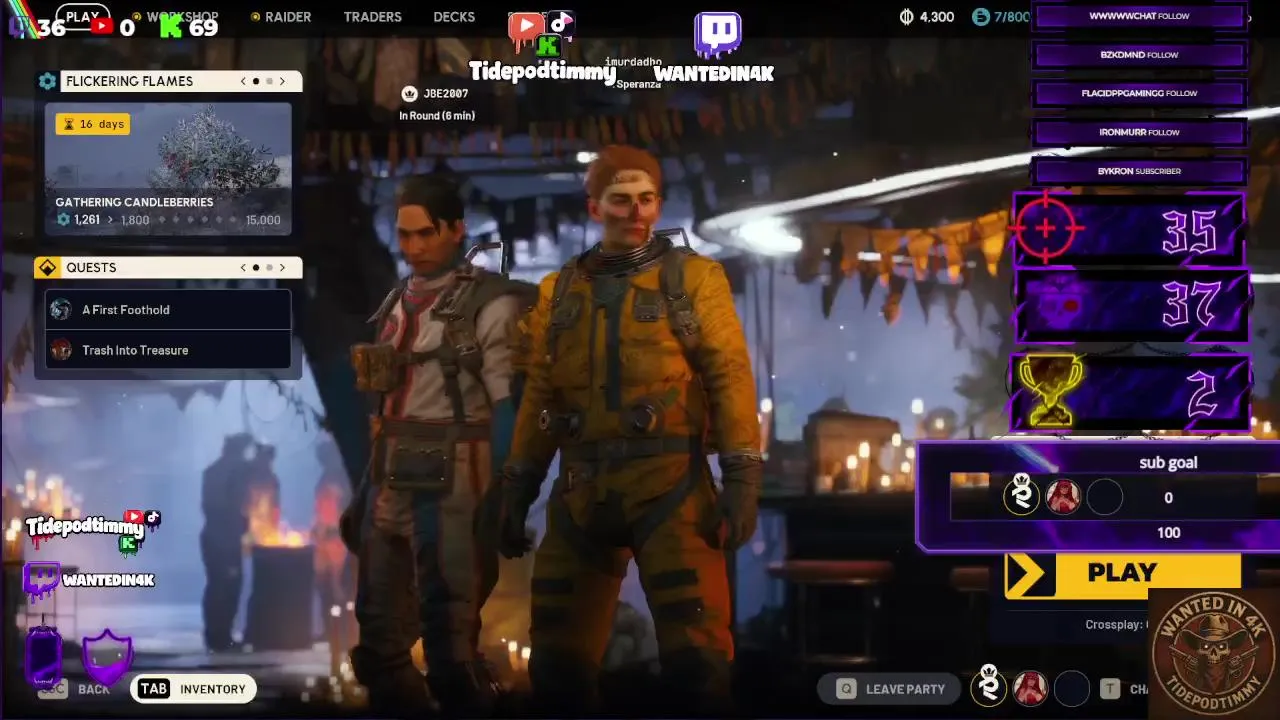Click the JBE2007 player name

pyautogui.click(x=446, y=93)
